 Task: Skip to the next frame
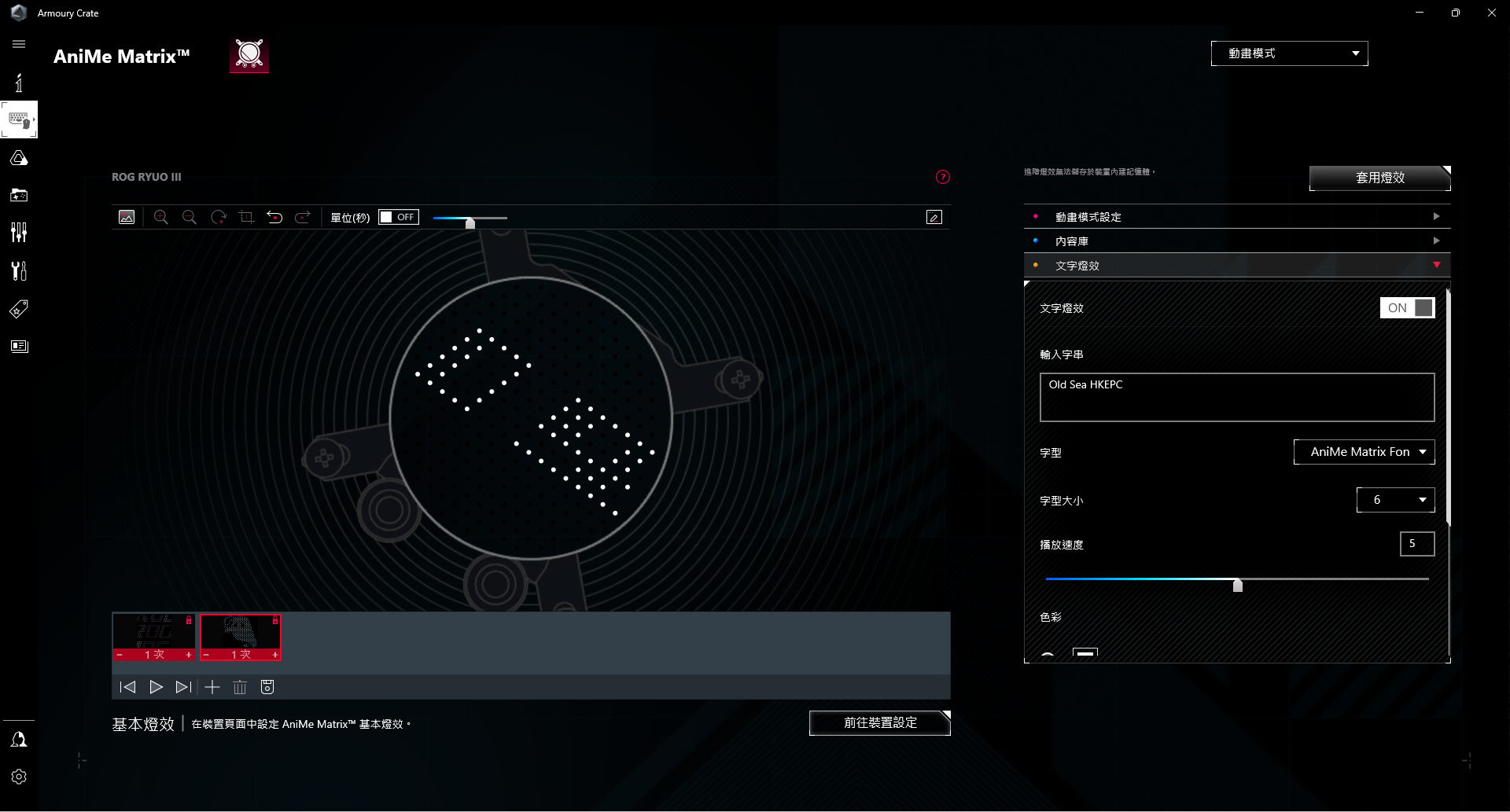point(183,687)
